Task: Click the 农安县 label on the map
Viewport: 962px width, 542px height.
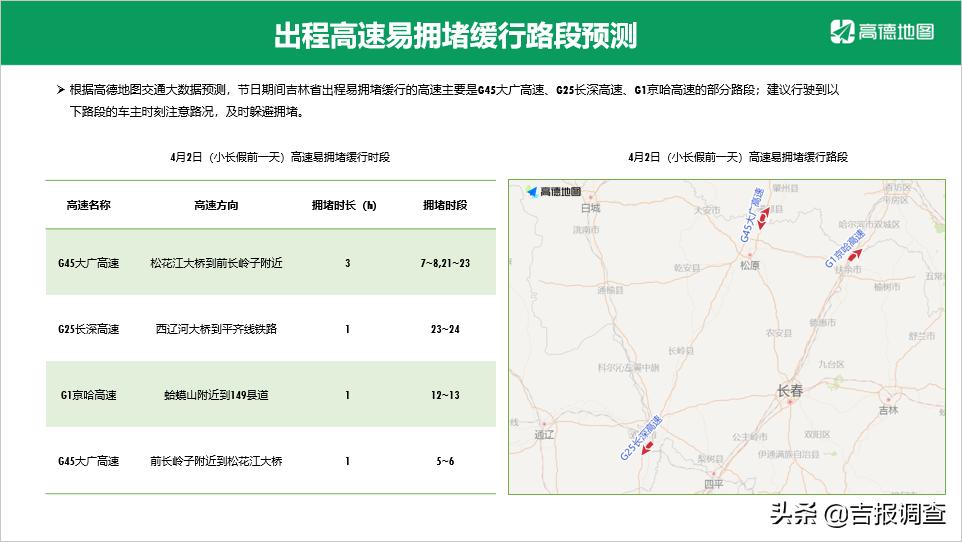Action: pos(778,333)
